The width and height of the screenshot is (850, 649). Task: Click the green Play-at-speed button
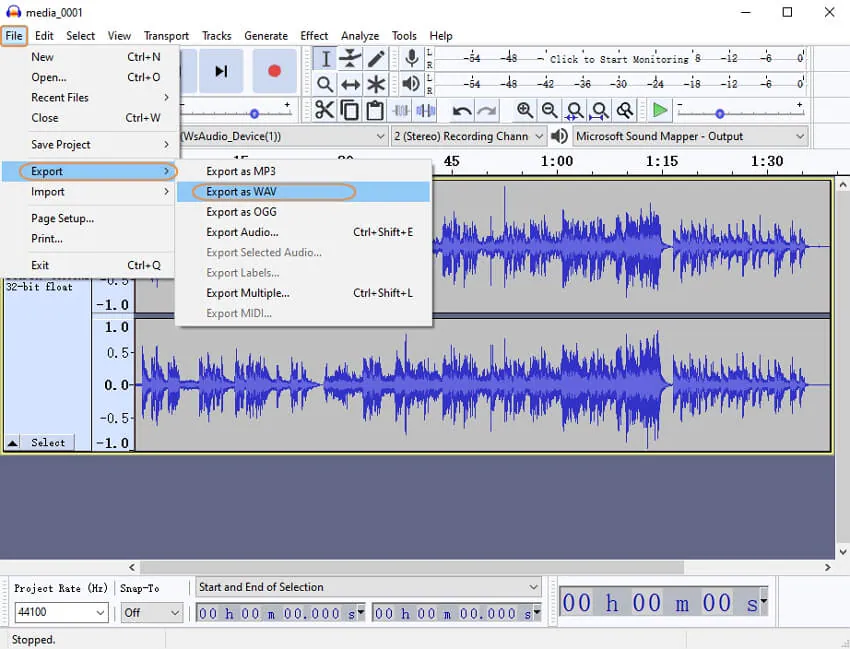pyautogui.click(x=660, y=111)
